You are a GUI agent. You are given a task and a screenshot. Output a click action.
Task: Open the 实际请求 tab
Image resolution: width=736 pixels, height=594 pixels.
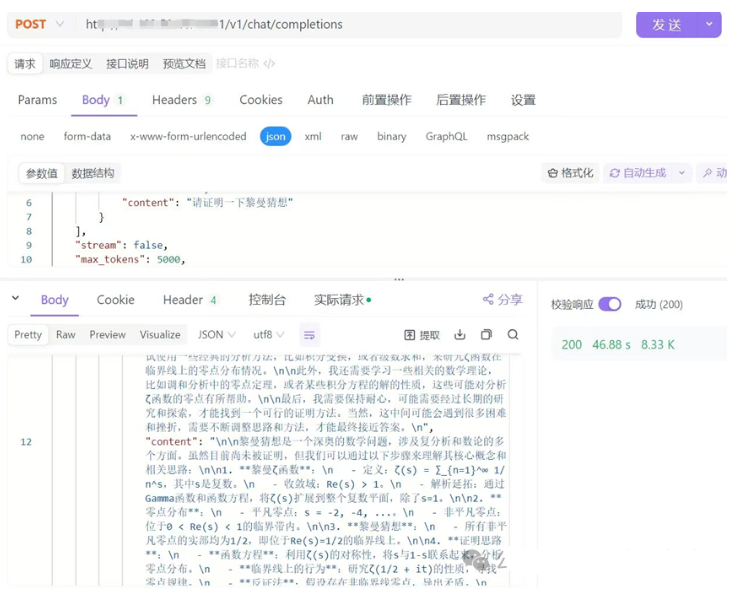tap(342, 300)
